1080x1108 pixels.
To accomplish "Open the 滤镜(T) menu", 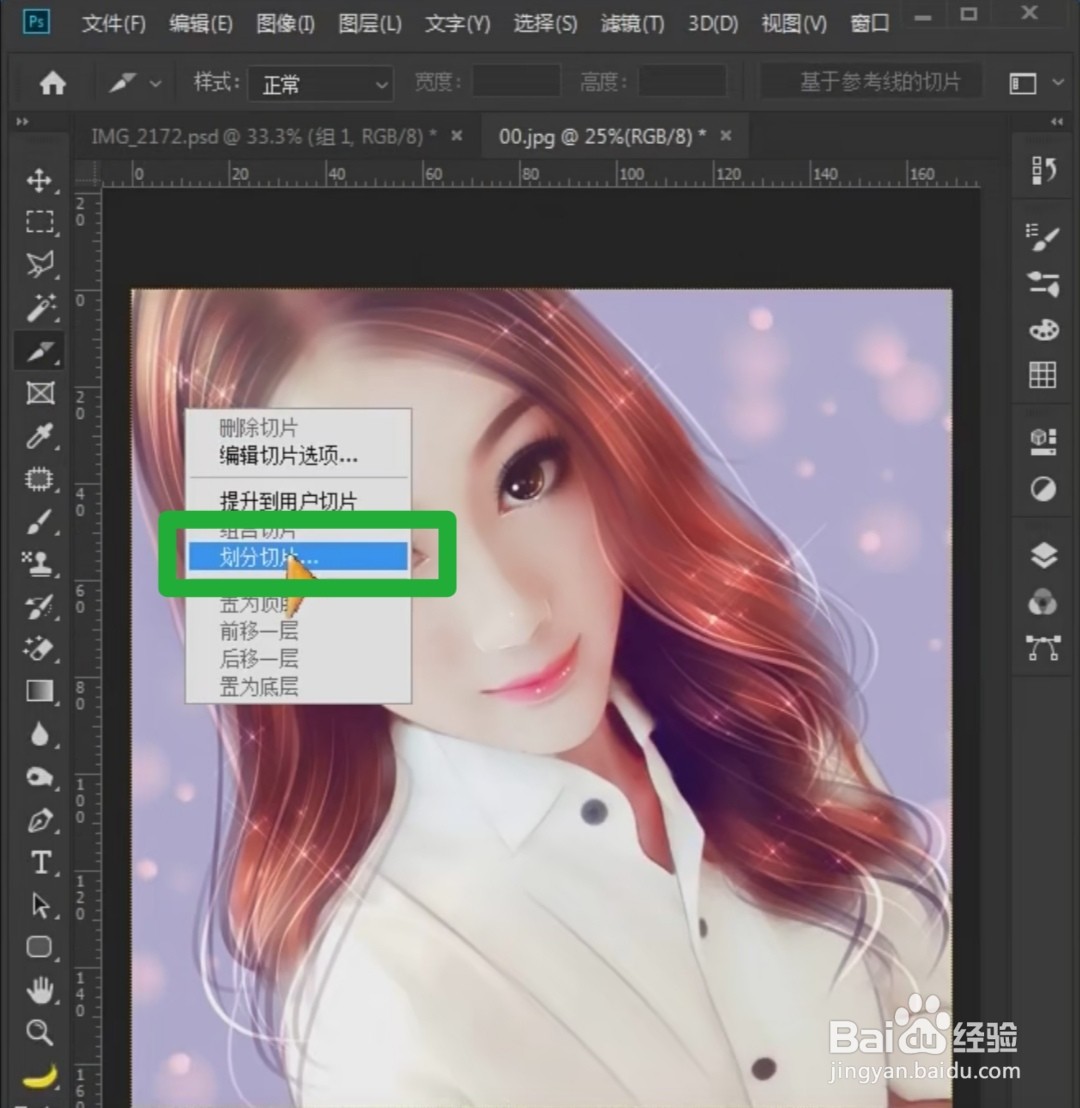I will coord(633,24).
